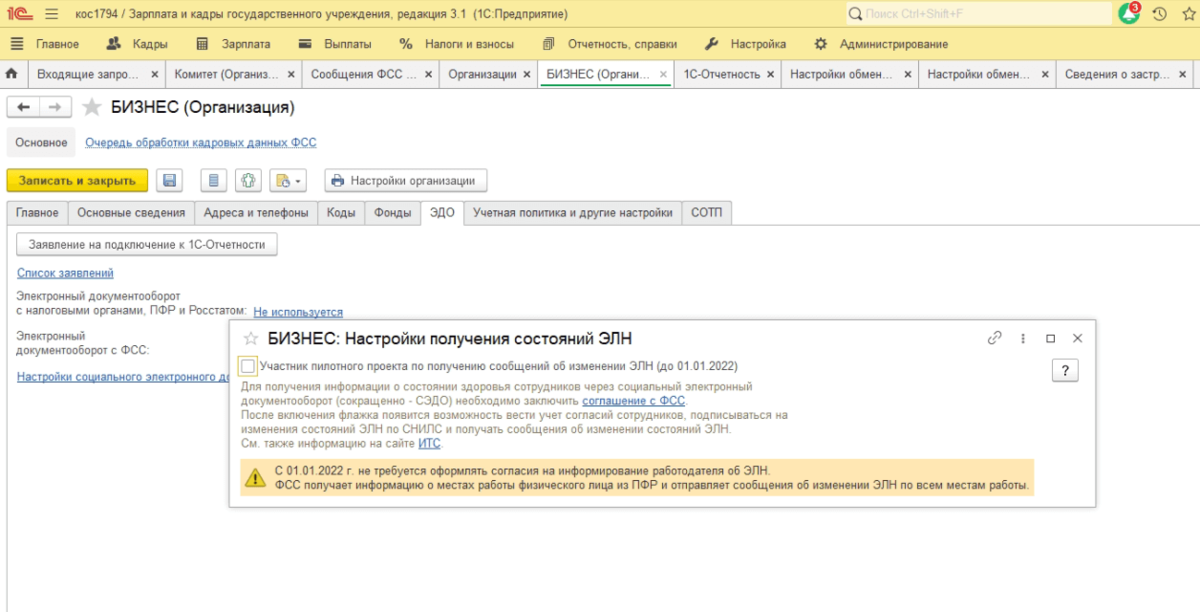Open the three-dot menu in ЭЛН dialog
Image resolution: width=1200 pixels, height=612 pixels.
(1023, 339)
